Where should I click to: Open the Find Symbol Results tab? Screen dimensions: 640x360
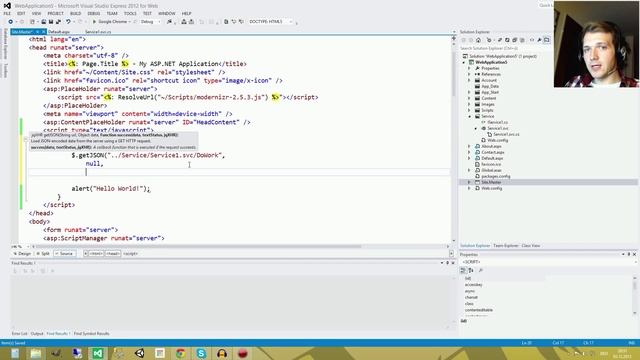pos(91,333)
